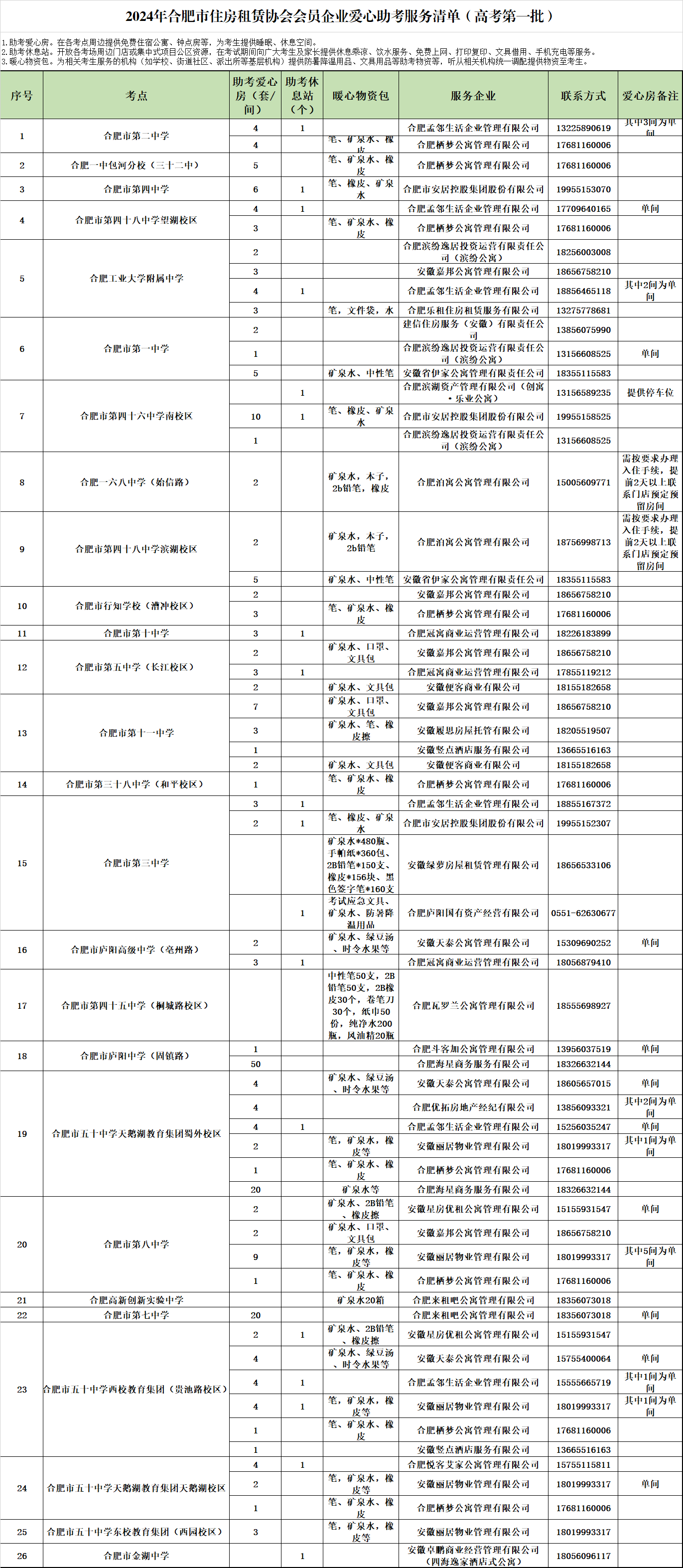The height and width of the screenshot is (1568, 683).
Task: Select the 联系方式 header cell
Action: coord(583,96)
